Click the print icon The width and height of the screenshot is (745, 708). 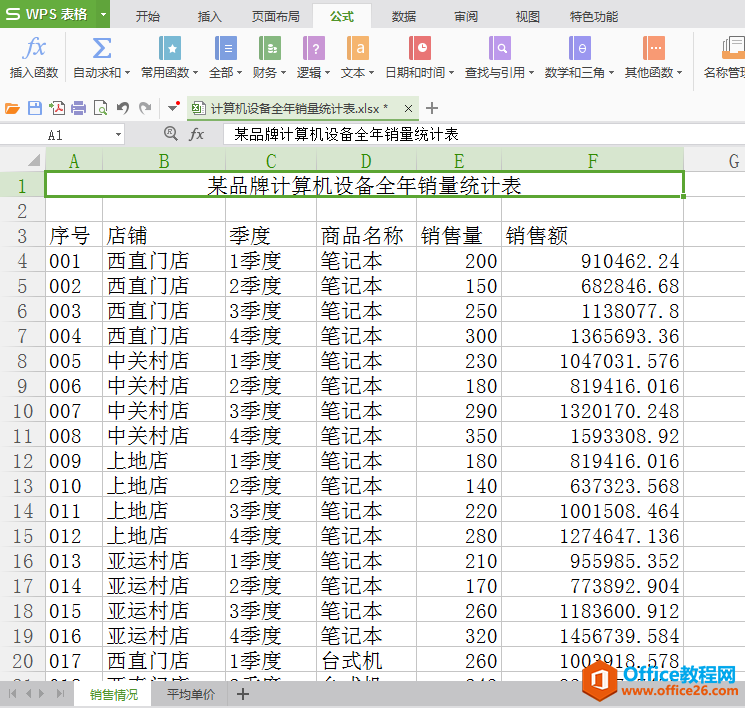78,108
